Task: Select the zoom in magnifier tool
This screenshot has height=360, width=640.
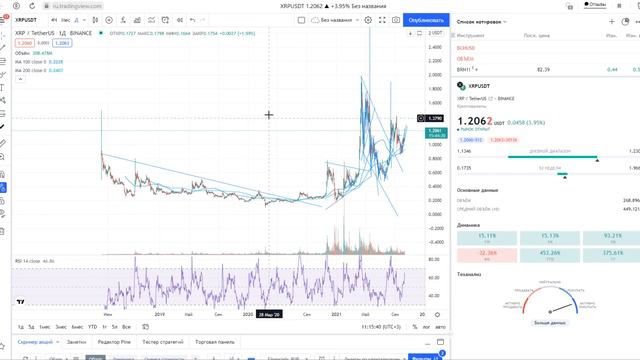Action: pyautogui.click(x=2, y=157)
